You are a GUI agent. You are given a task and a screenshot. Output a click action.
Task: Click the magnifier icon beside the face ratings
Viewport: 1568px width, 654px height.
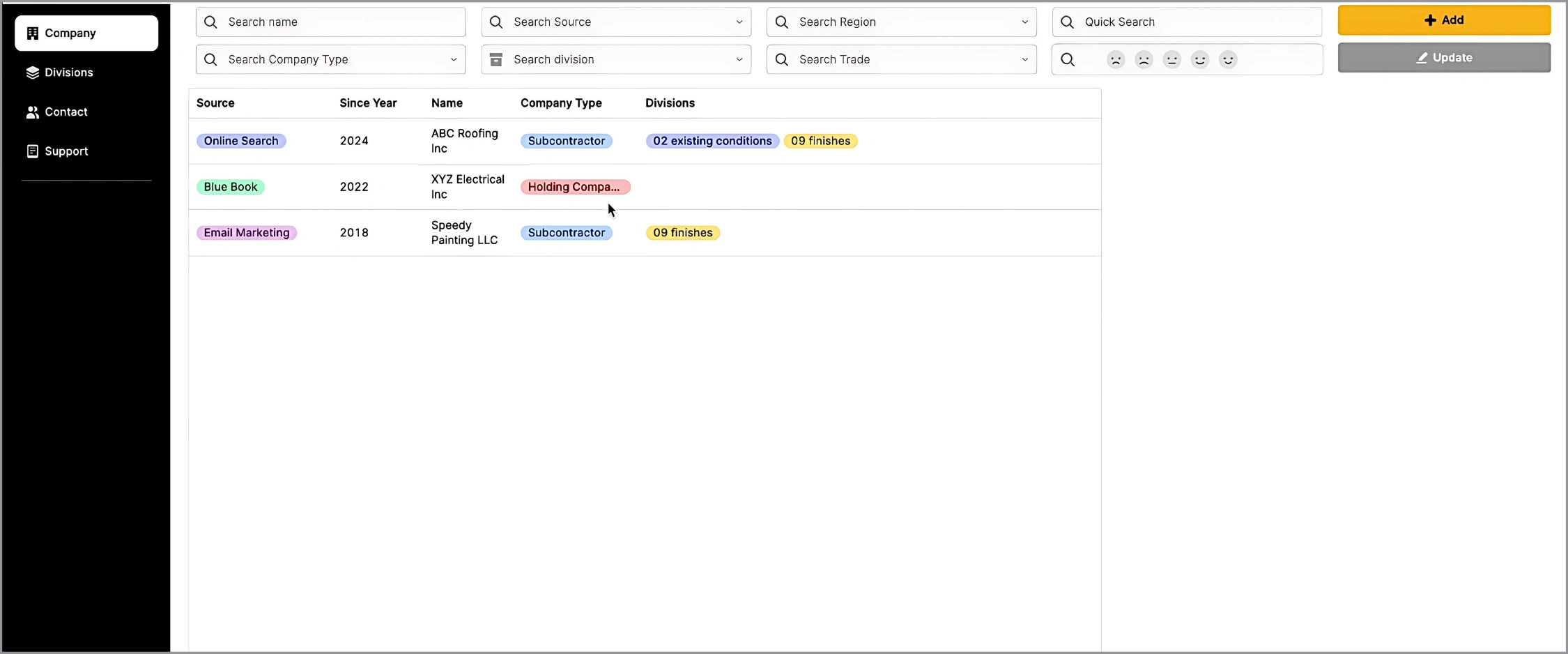click(x=1068, y=60)
